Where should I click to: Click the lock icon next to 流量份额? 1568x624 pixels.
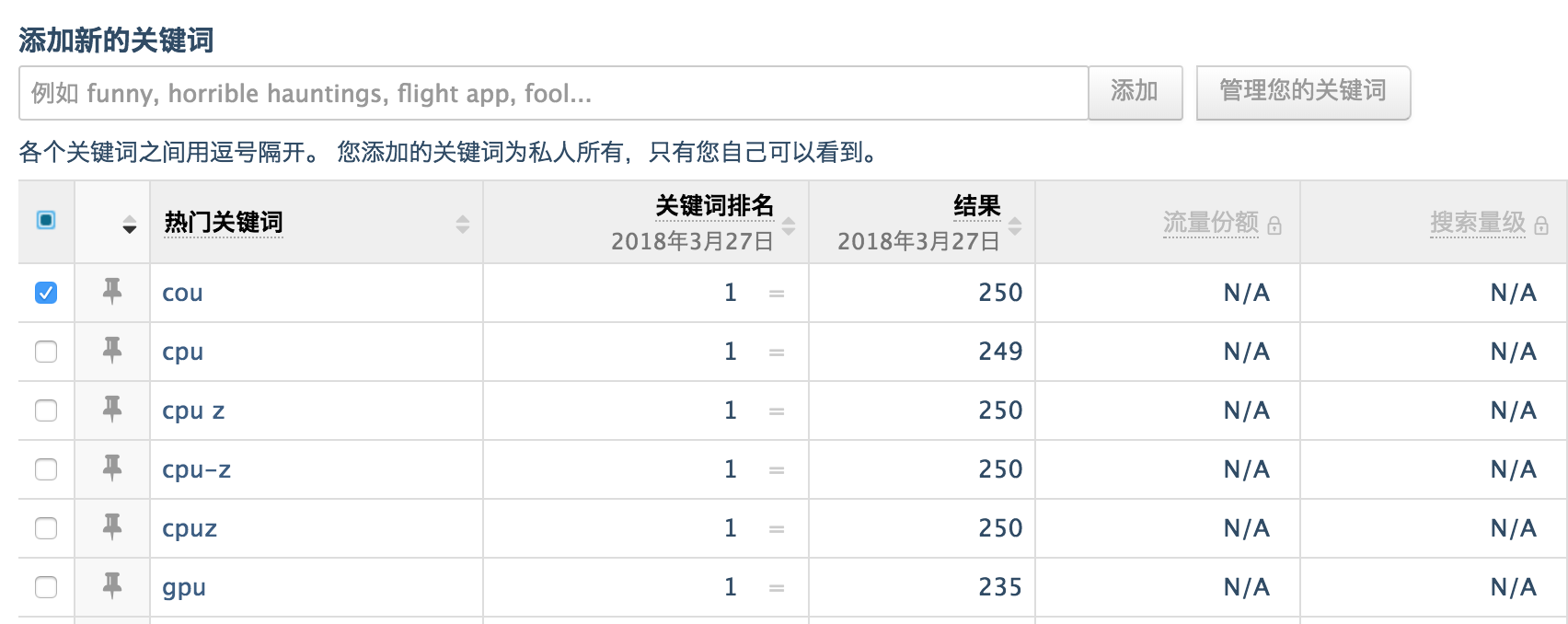[x=1276, y=224]
